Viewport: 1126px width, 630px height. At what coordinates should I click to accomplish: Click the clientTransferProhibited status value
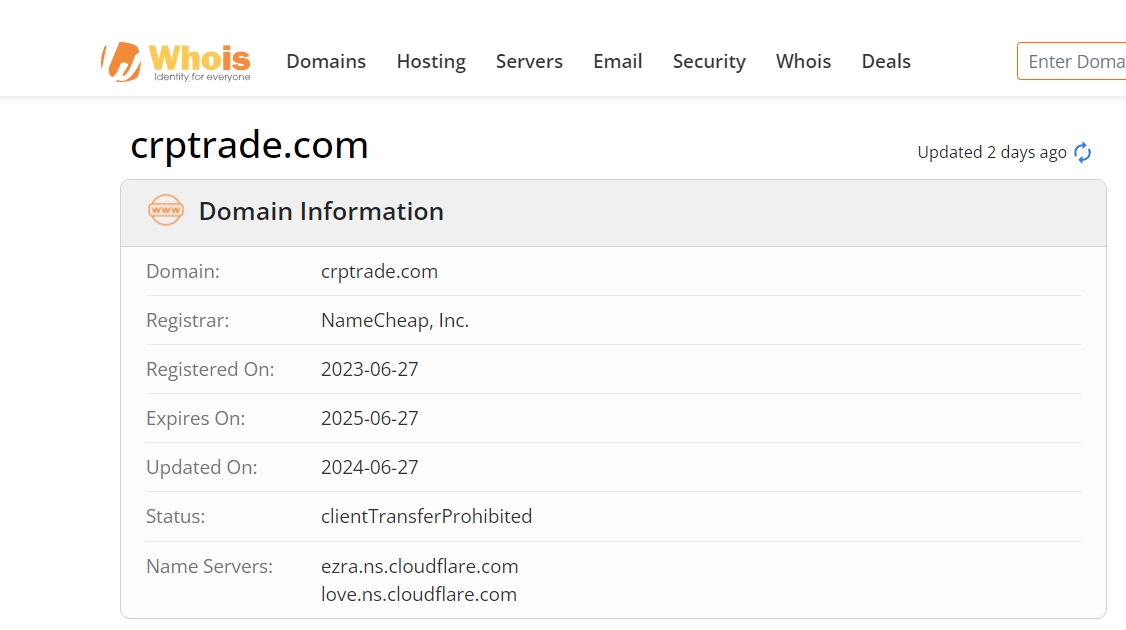click(426, 516)
